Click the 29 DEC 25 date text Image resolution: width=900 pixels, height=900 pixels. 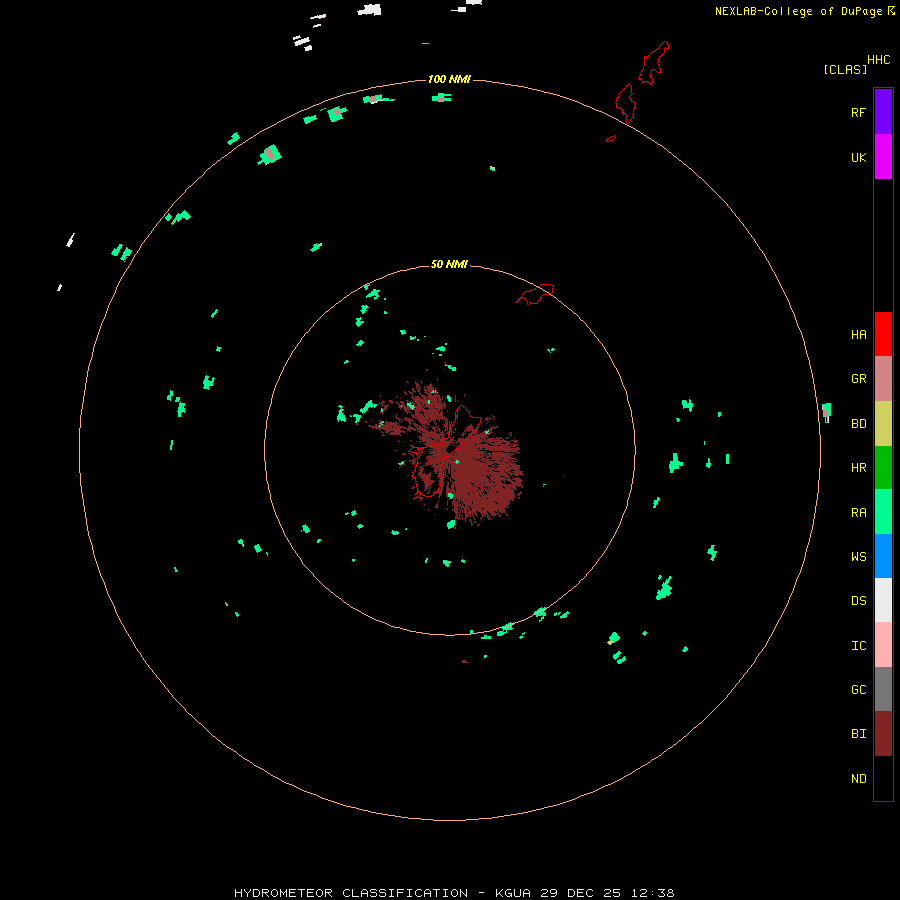coord(580,893)
